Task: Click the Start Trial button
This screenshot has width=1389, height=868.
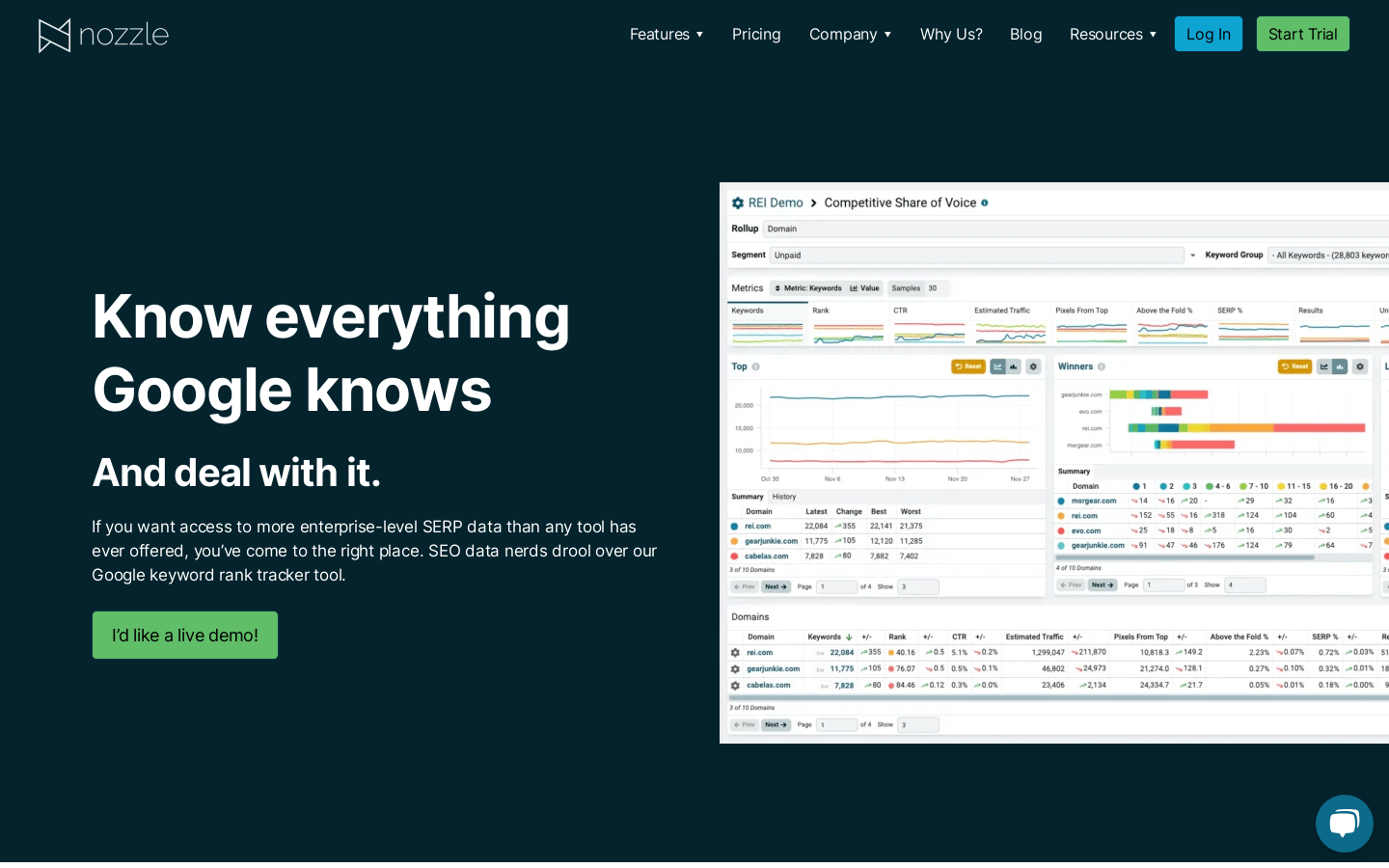Action: click(1303, 34)
